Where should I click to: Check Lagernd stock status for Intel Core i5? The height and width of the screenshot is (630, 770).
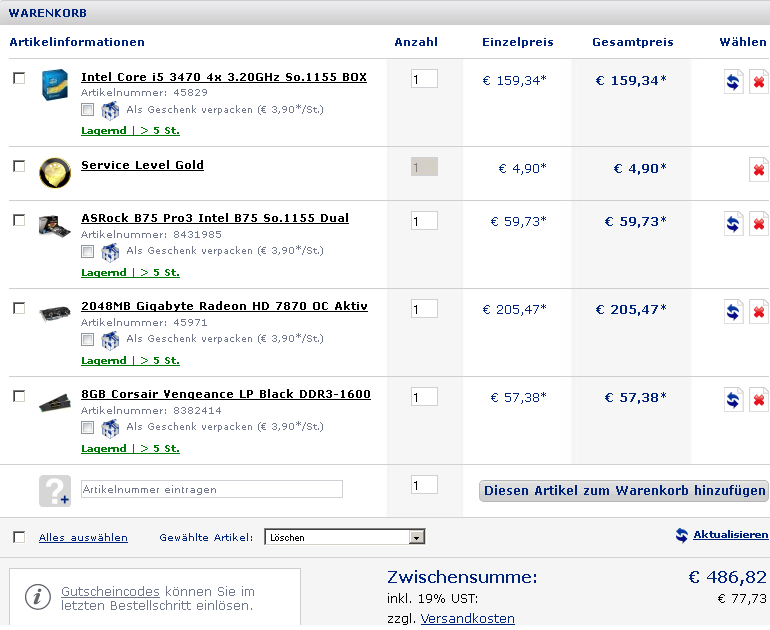(x=130, y=131)
